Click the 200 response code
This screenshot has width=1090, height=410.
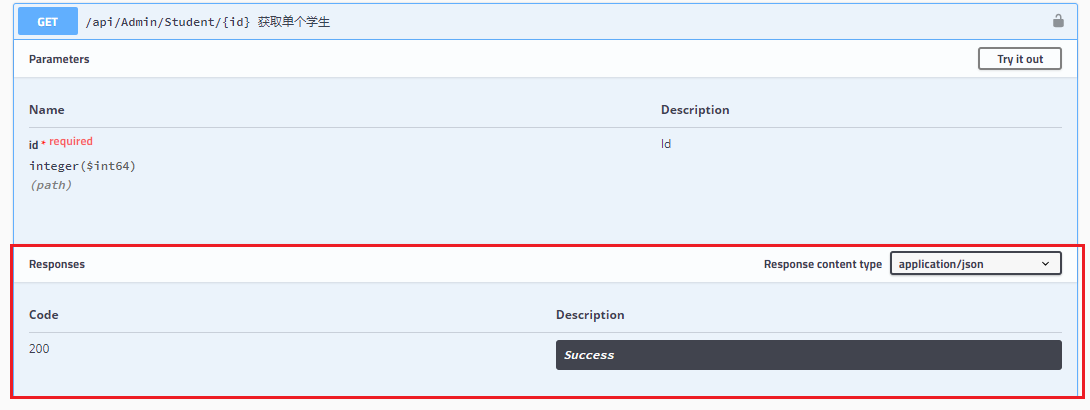[x=39, y=349]
